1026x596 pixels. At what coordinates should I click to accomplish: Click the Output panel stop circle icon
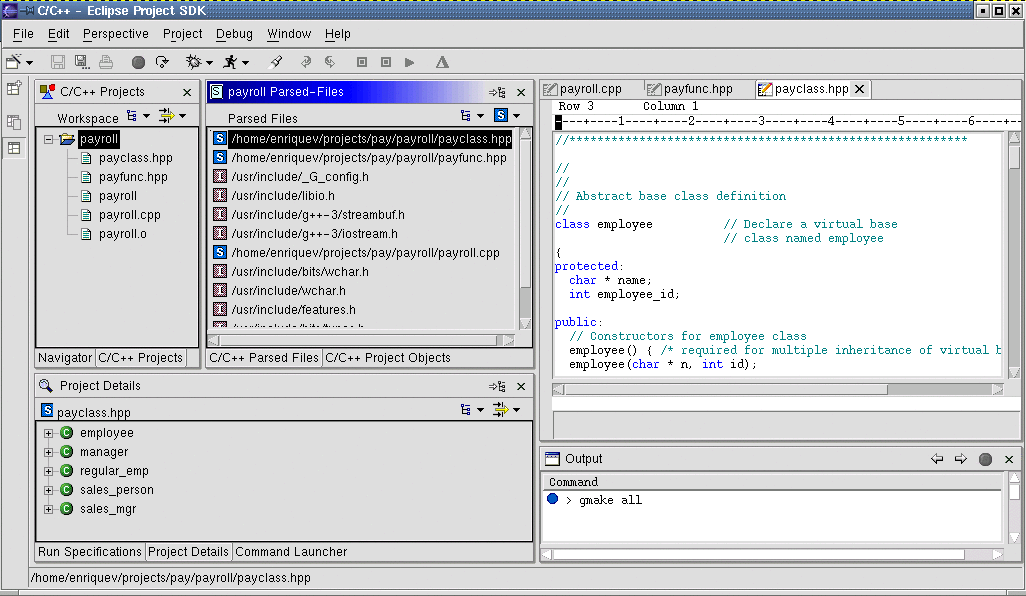click(x=985, y=459)
